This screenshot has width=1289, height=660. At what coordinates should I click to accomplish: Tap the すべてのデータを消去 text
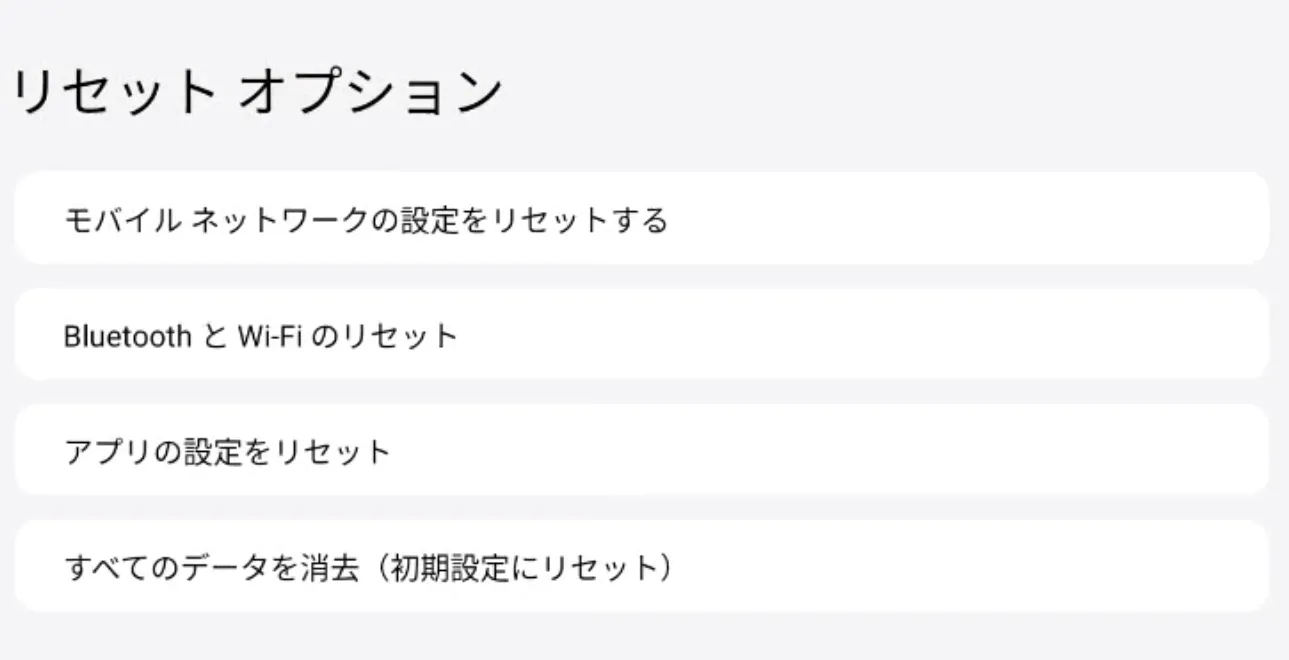click(211, 568)
